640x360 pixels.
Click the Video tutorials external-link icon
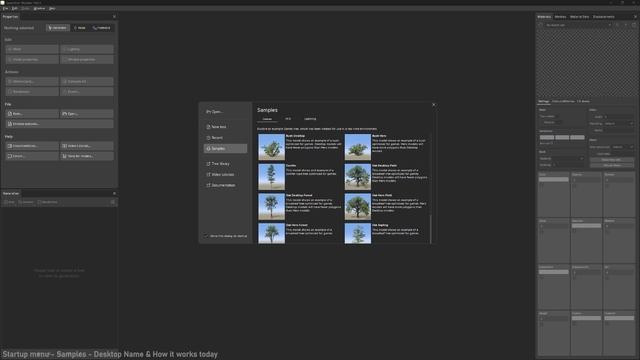pos(208,175)
